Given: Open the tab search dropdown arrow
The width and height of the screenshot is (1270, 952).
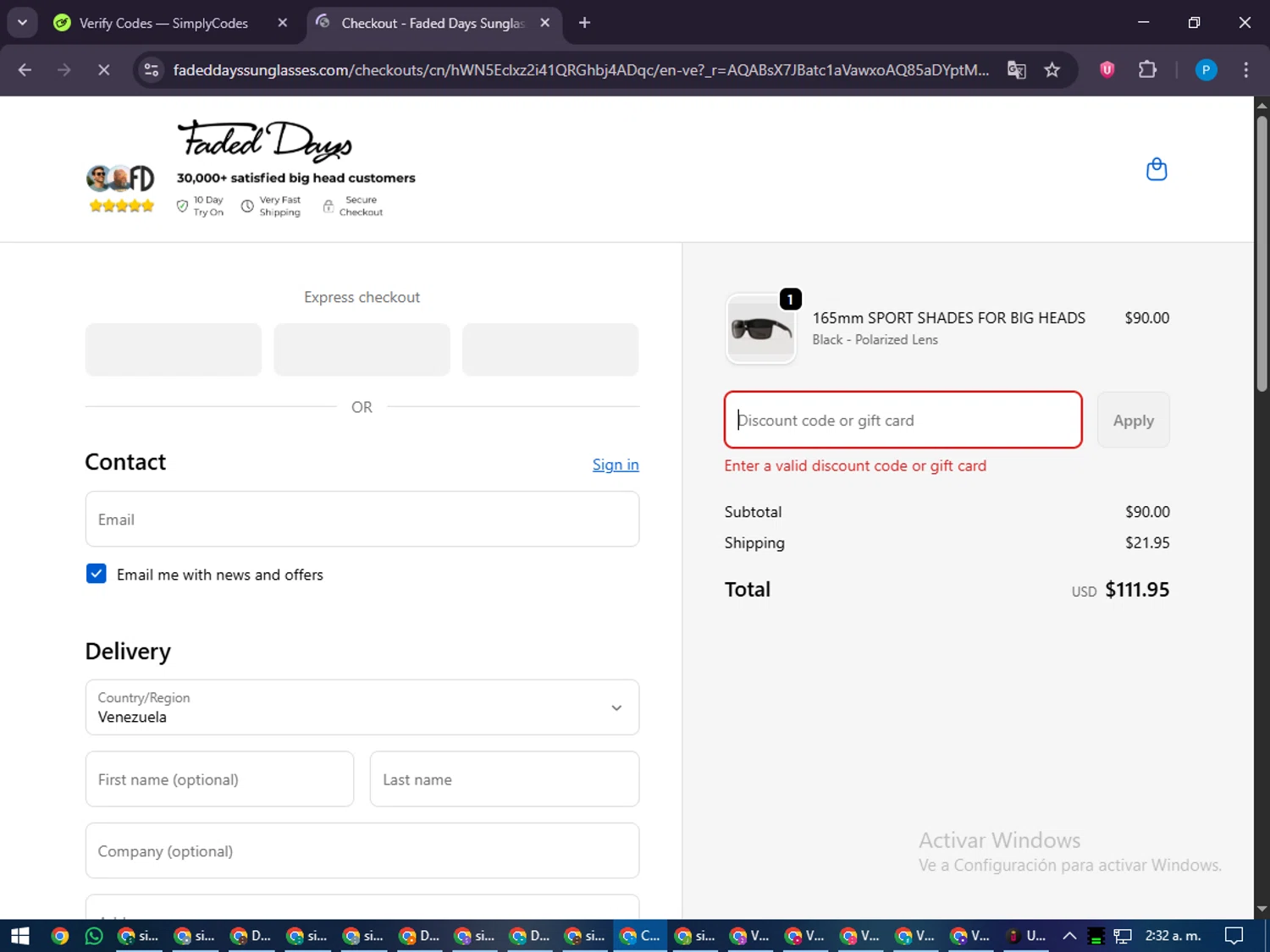Looking at the screenshot, I should point(22,23).
